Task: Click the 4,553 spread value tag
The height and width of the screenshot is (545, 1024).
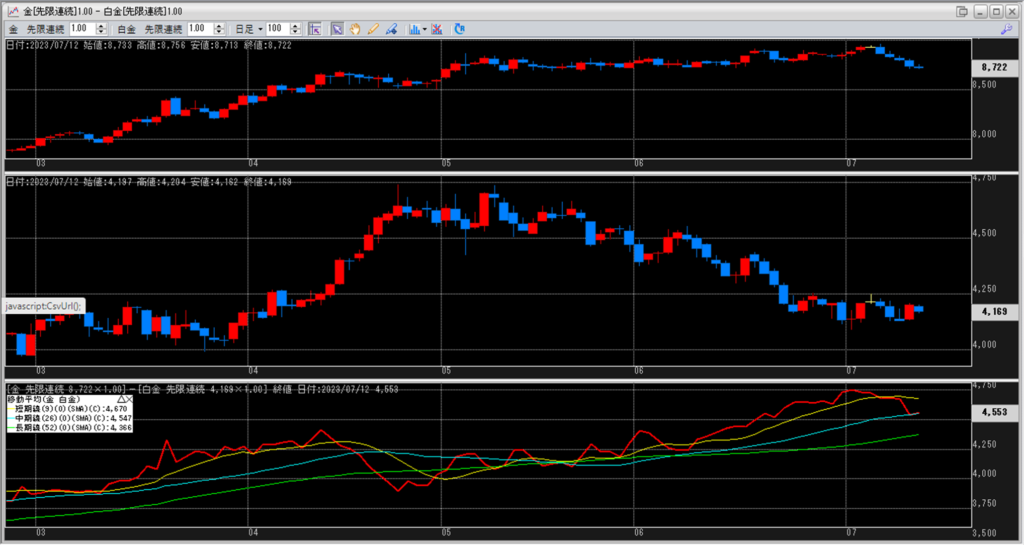Action: tap(994, 413)
